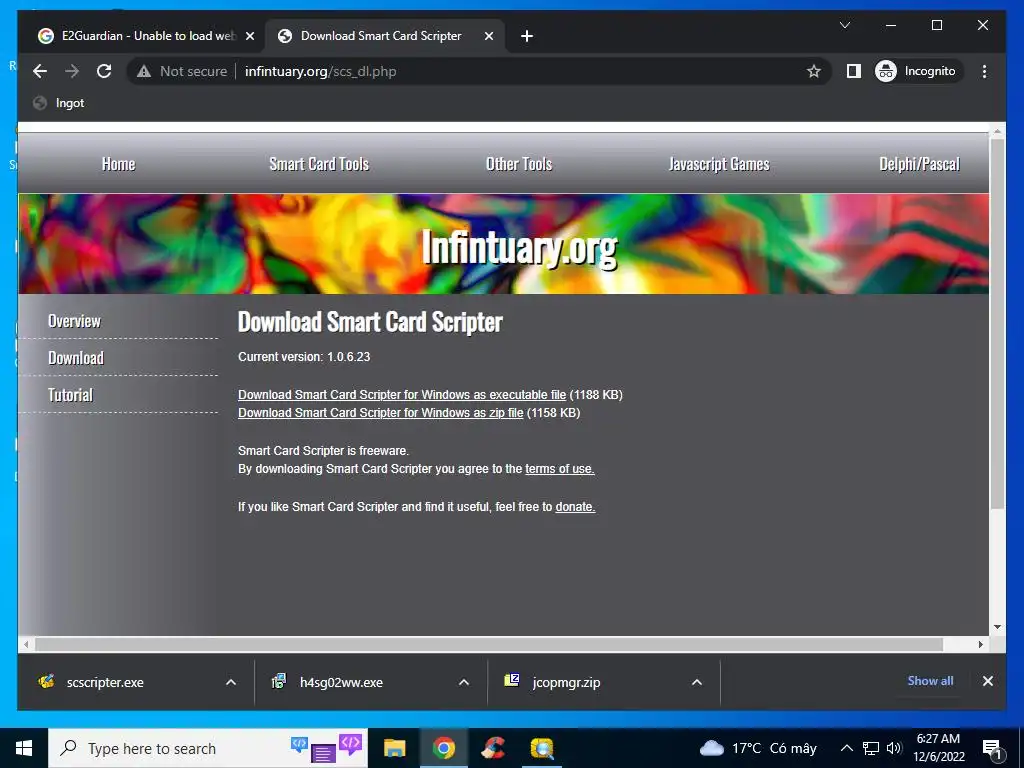Image resolution: width=1024 pixels, height=768 pixels.
Task: Click the donate link
Action: coord(575,507)
